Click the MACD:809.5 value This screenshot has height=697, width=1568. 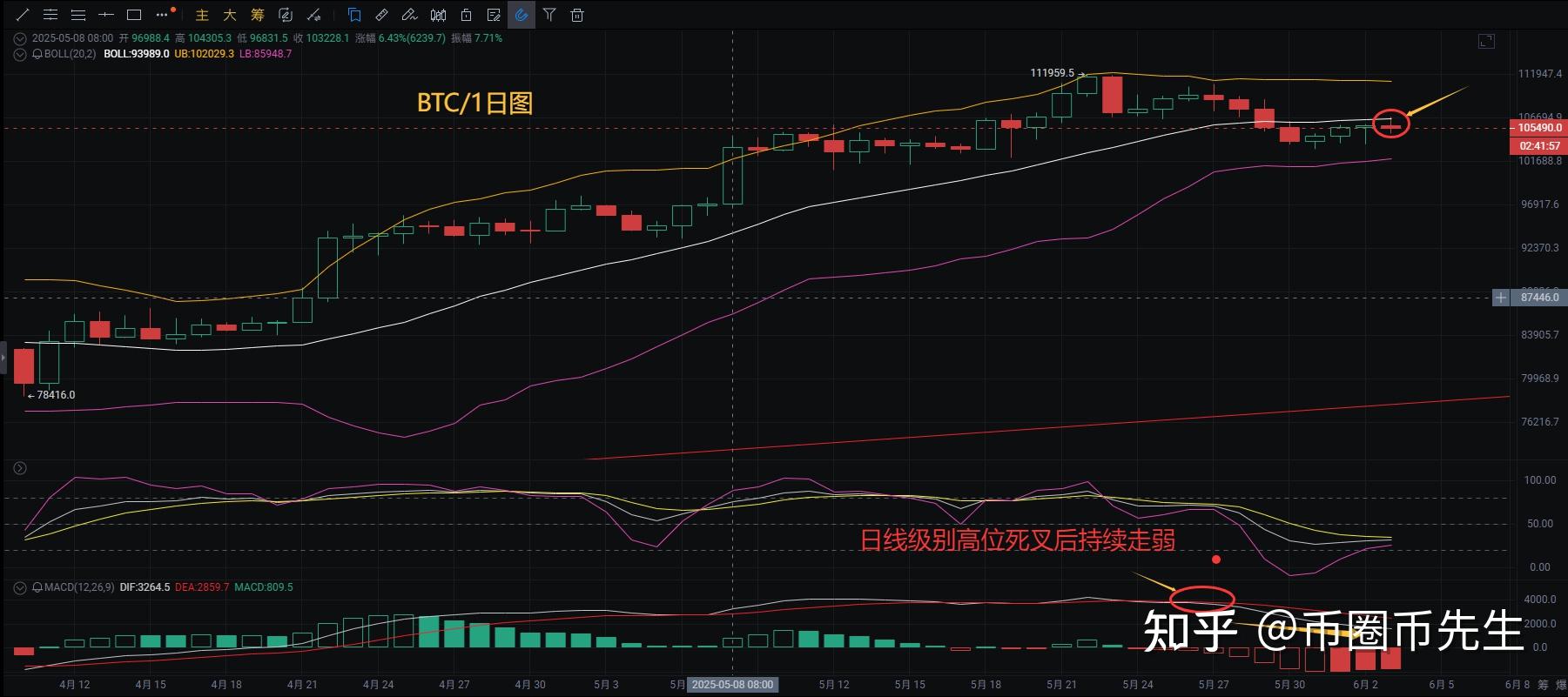click(264, 587)
